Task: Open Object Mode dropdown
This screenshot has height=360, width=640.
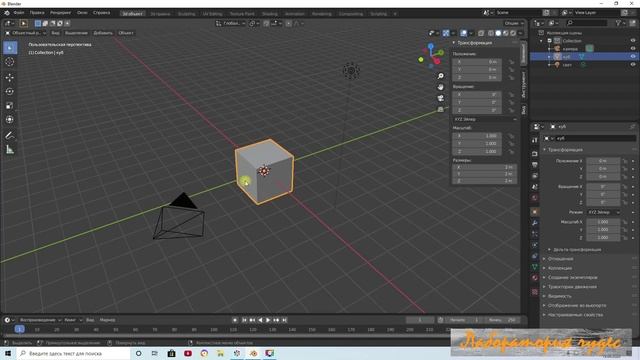Action: coord(25,33)
